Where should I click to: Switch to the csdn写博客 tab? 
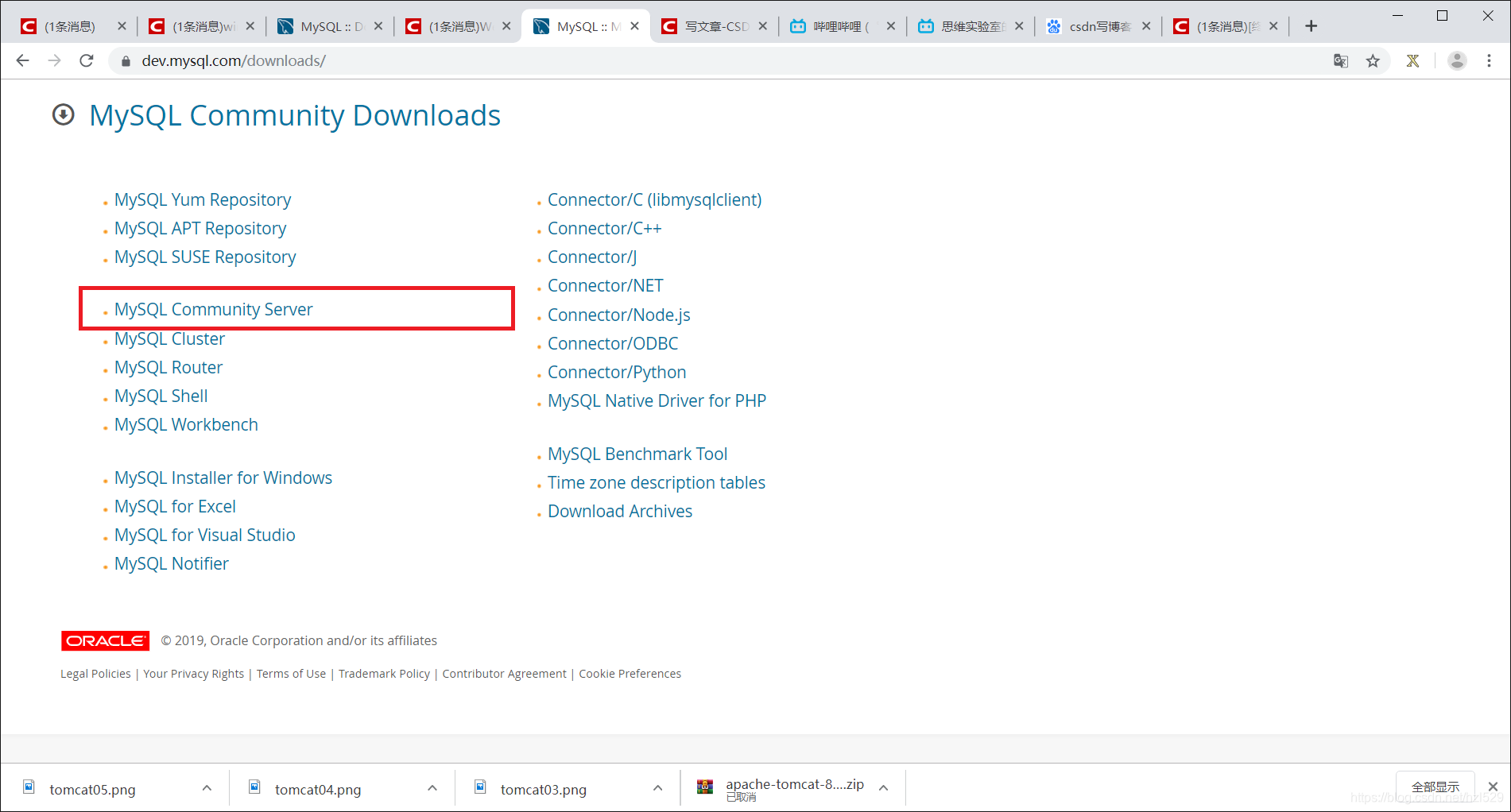point(1099,26)
